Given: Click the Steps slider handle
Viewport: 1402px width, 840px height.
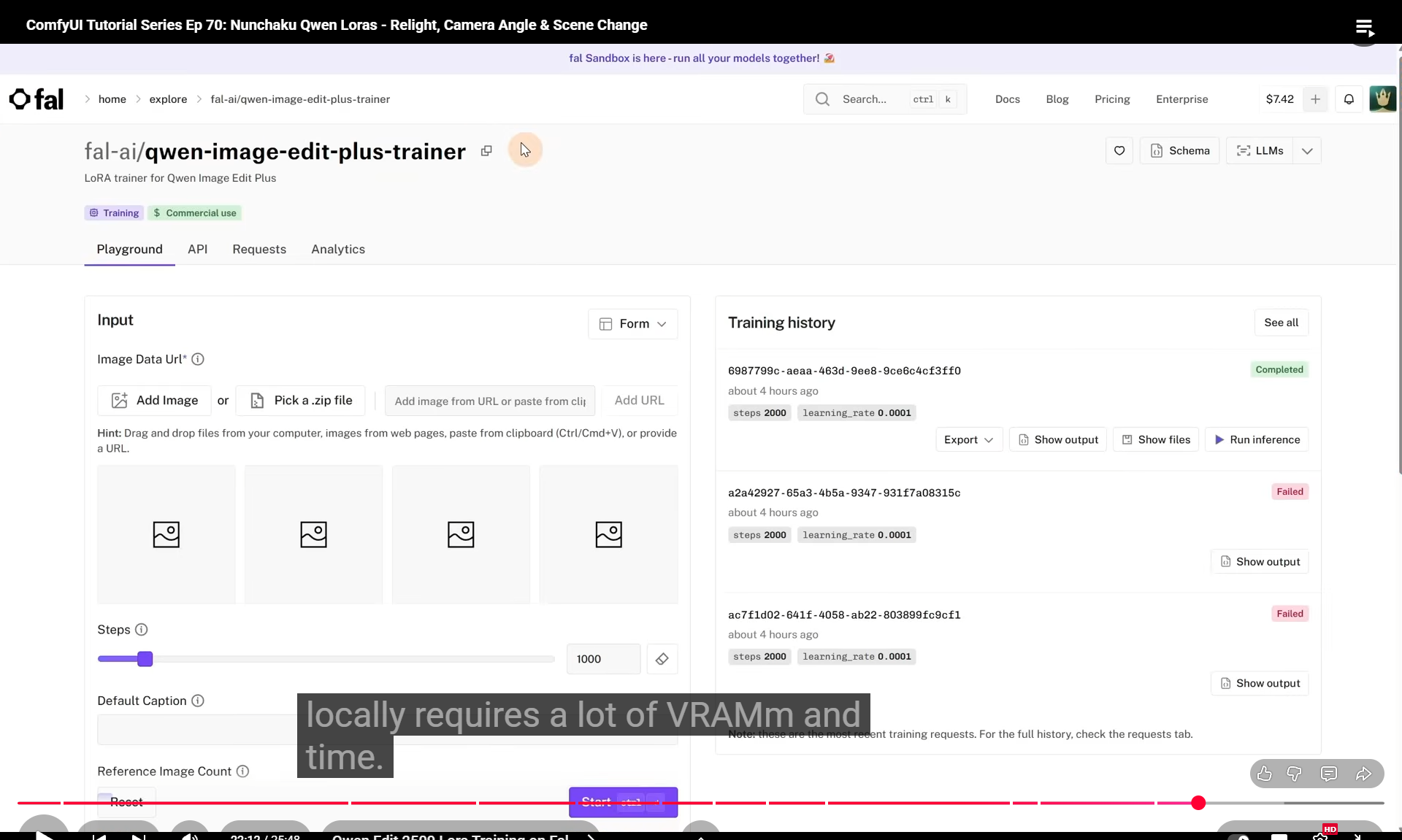Looking at the screenshot, I should point(145,659).
